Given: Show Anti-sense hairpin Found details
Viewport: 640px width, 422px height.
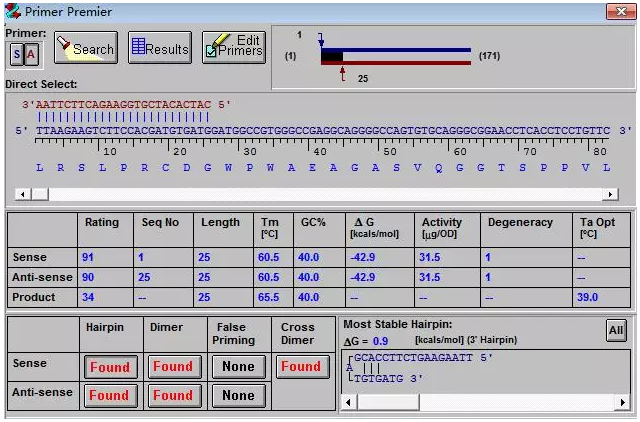Looking at the screenshot, I should tap(109, 395).
